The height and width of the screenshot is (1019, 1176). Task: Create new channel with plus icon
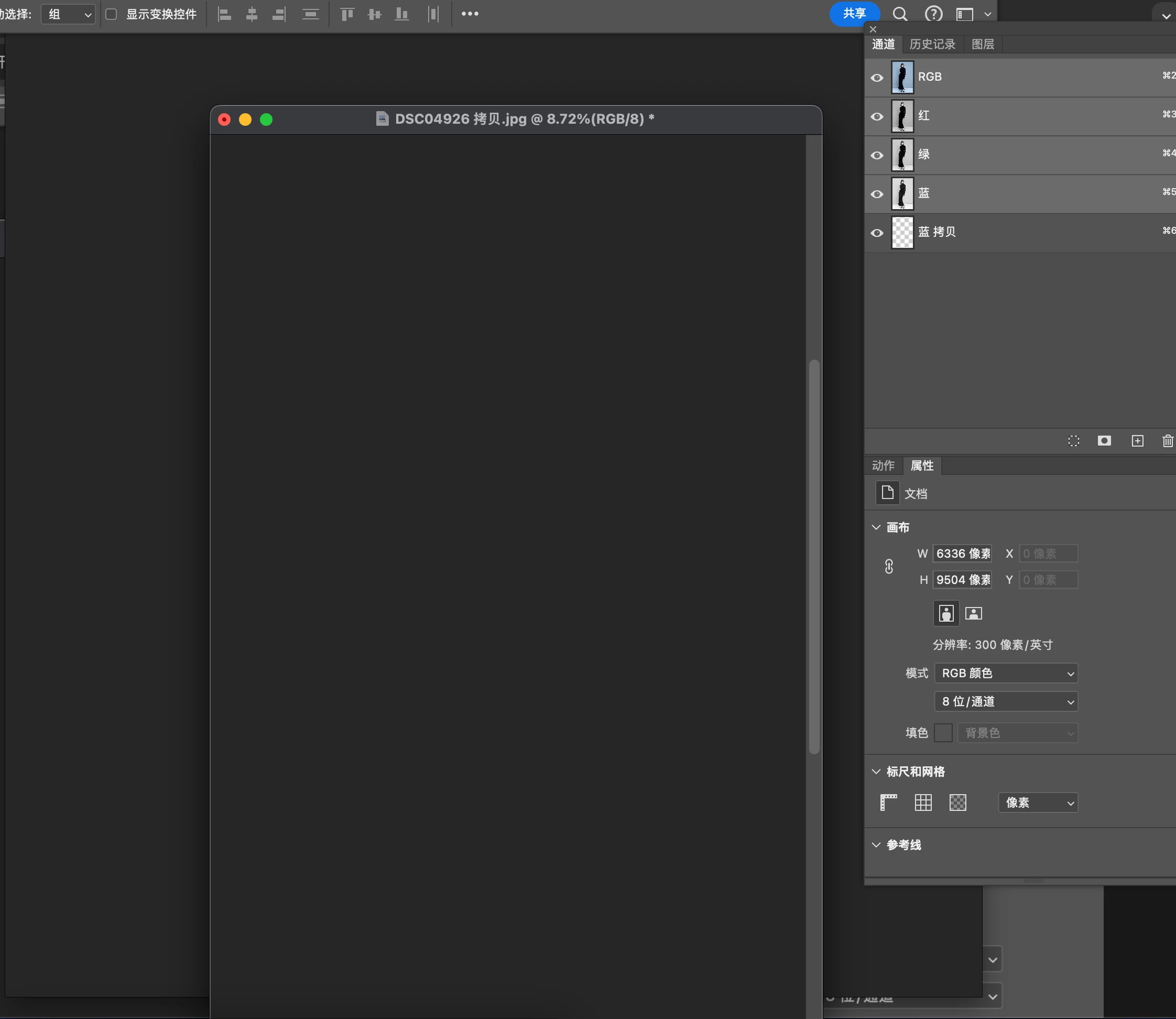pos(1137,441)
